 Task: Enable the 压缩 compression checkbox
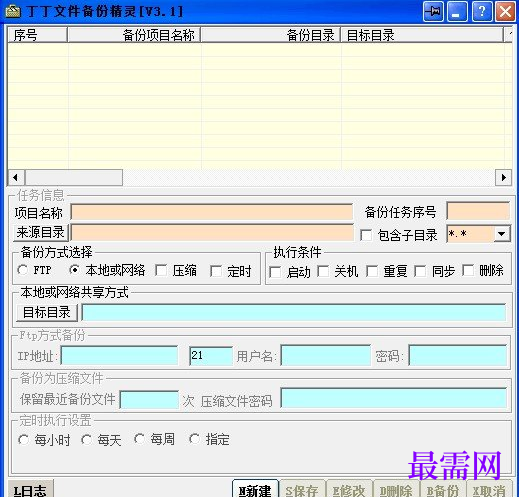161,271
